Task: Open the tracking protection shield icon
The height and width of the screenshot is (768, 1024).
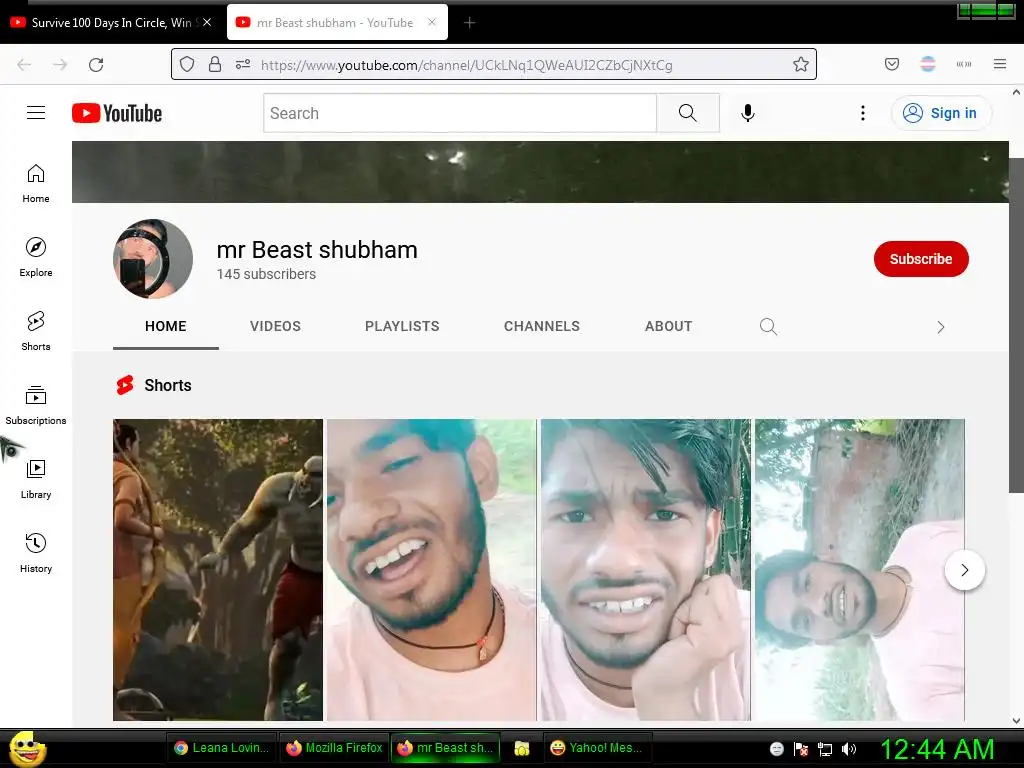Action: point(187,64)
